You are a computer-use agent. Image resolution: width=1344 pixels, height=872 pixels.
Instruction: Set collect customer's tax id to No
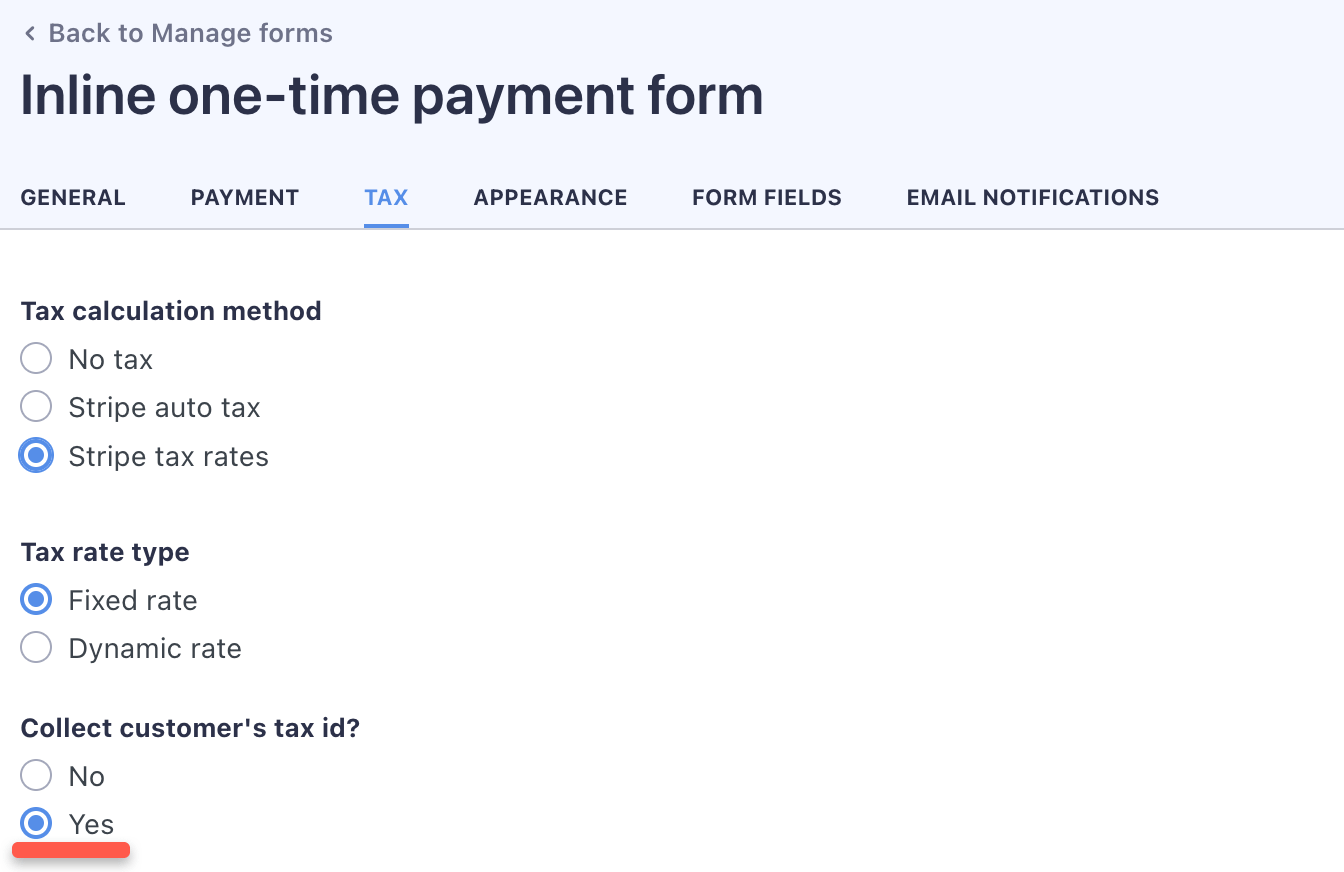coord(36,775)
